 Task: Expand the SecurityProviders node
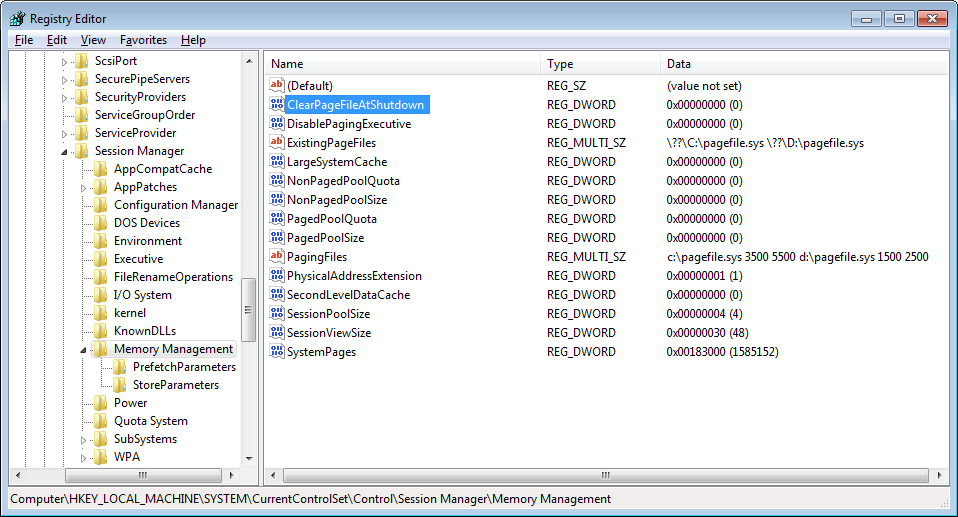coord(64,98)
